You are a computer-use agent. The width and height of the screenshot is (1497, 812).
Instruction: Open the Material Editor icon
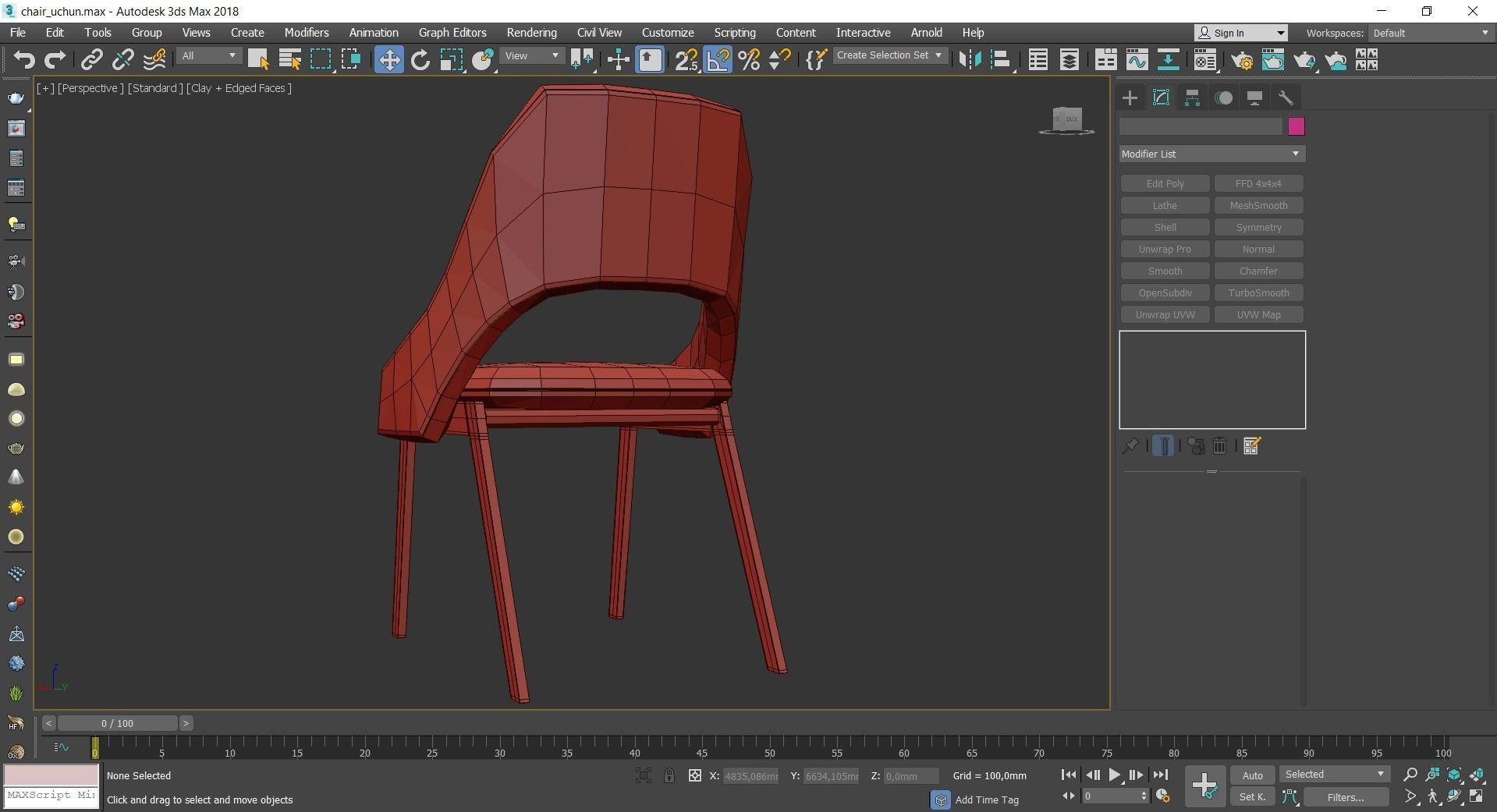[1205, 59]
